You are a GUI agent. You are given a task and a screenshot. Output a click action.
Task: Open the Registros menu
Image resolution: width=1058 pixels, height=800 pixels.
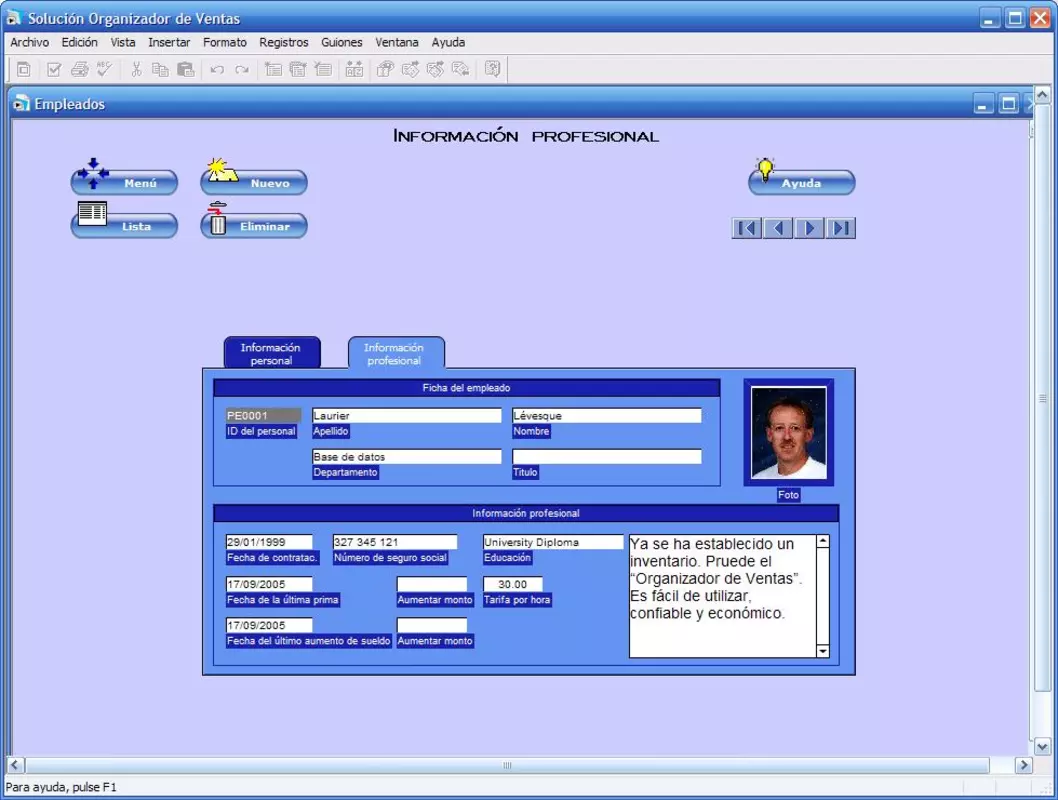(x=283, y=42)
